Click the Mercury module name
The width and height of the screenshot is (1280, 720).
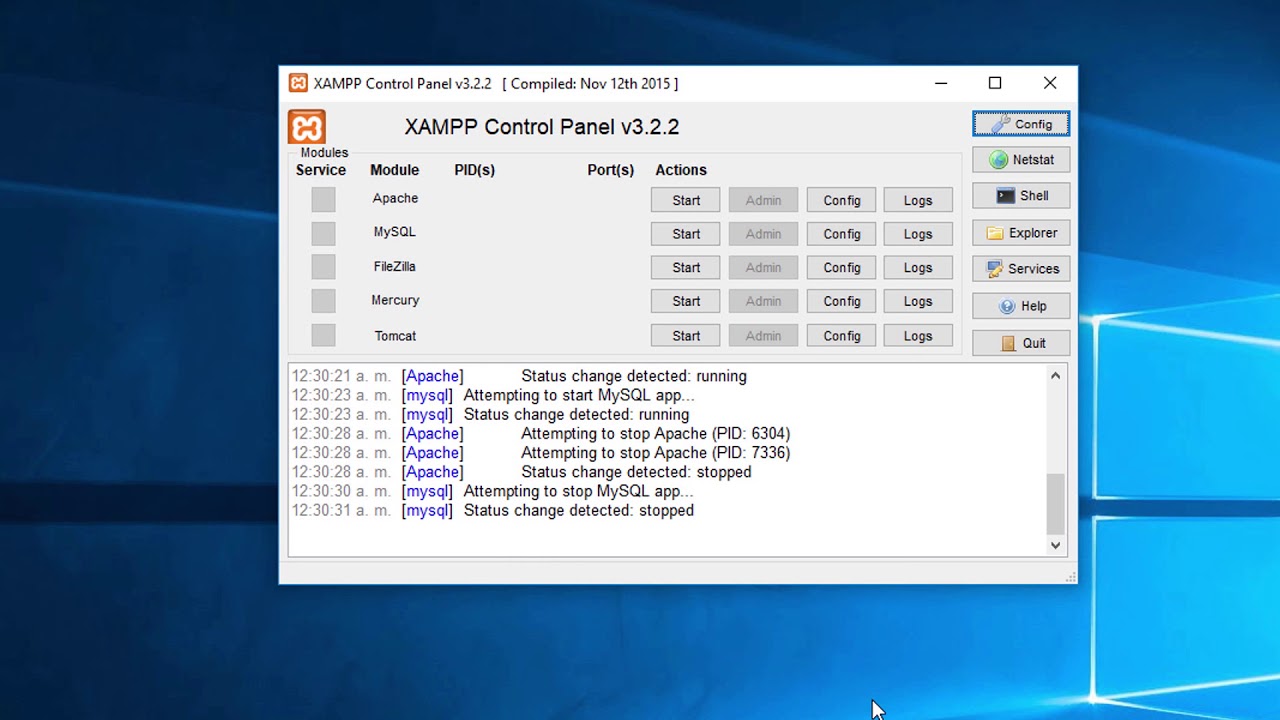pyautogui.click(x=395, y=300)
